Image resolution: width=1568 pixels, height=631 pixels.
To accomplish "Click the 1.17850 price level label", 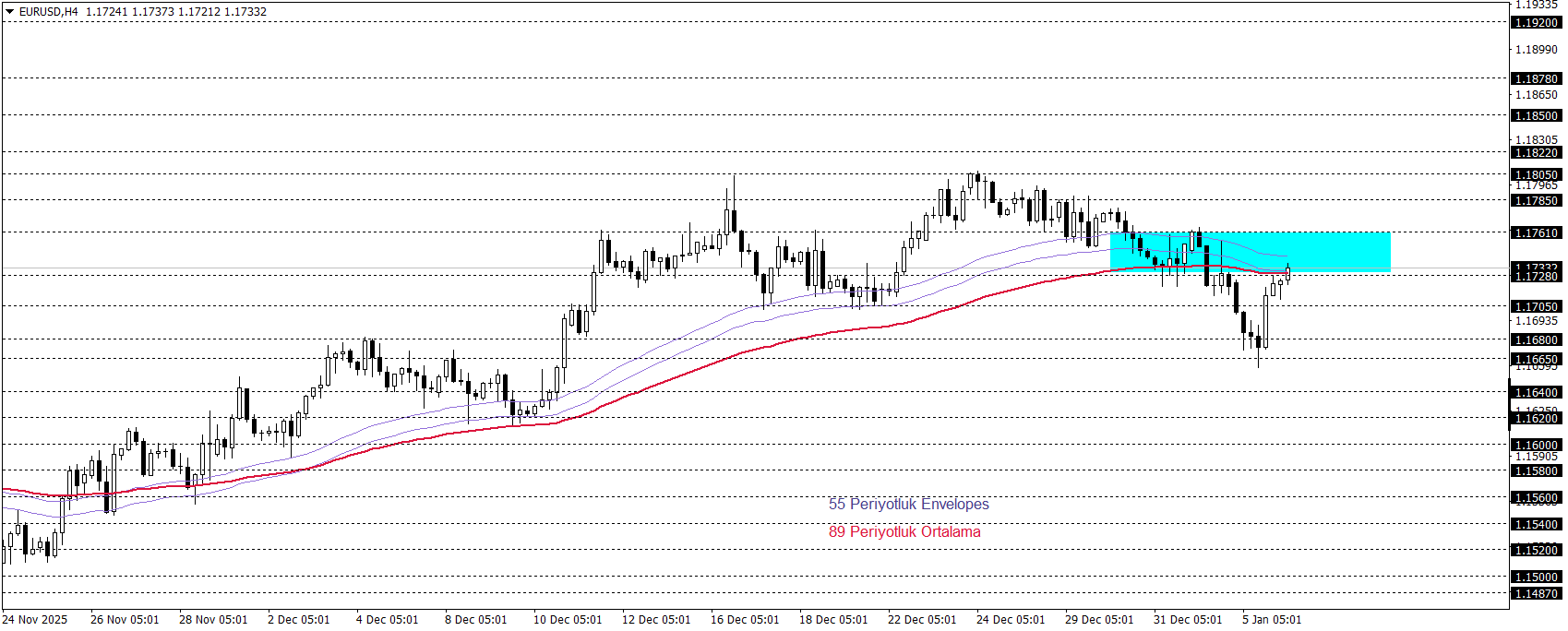I will 1537,201.
